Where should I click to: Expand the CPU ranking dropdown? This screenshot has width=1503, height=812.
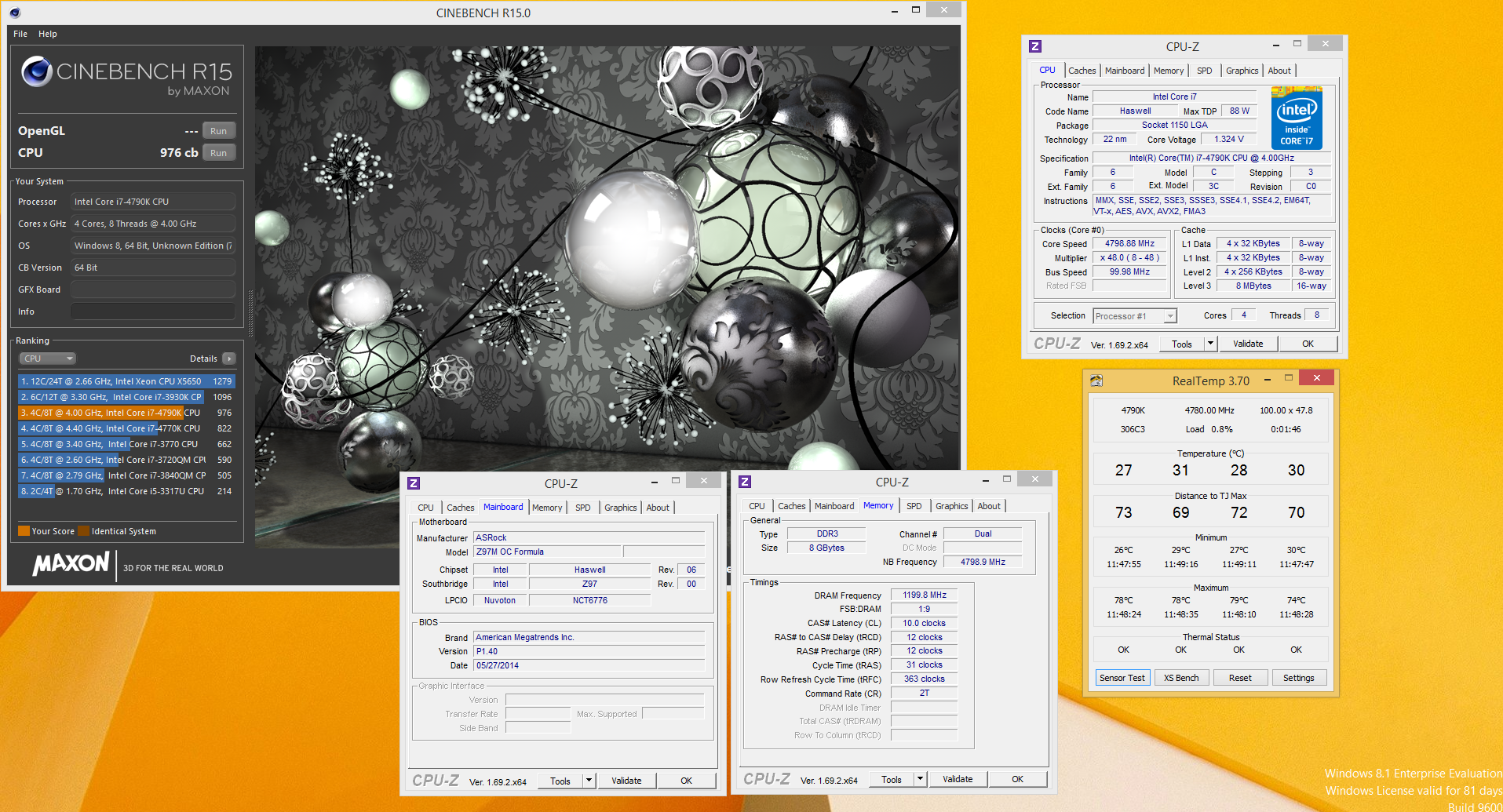[47, 359]
